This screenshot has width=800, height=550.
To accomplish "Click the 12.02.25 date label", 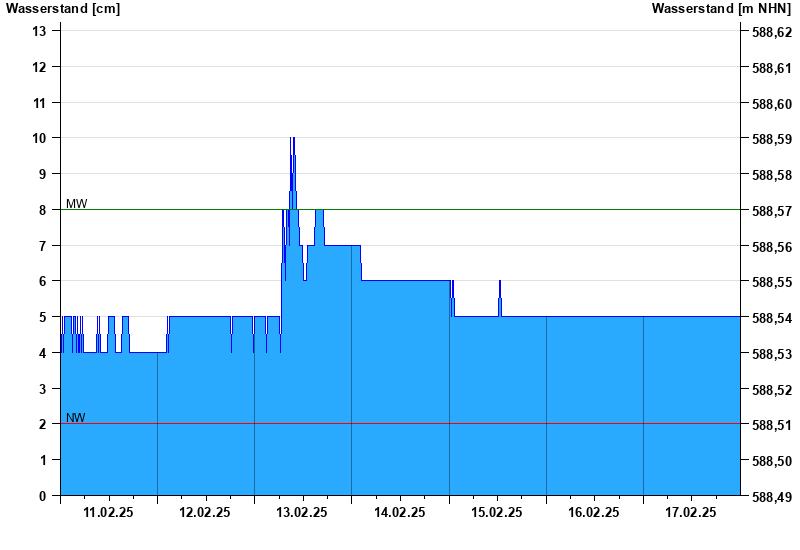I will 205,512.
